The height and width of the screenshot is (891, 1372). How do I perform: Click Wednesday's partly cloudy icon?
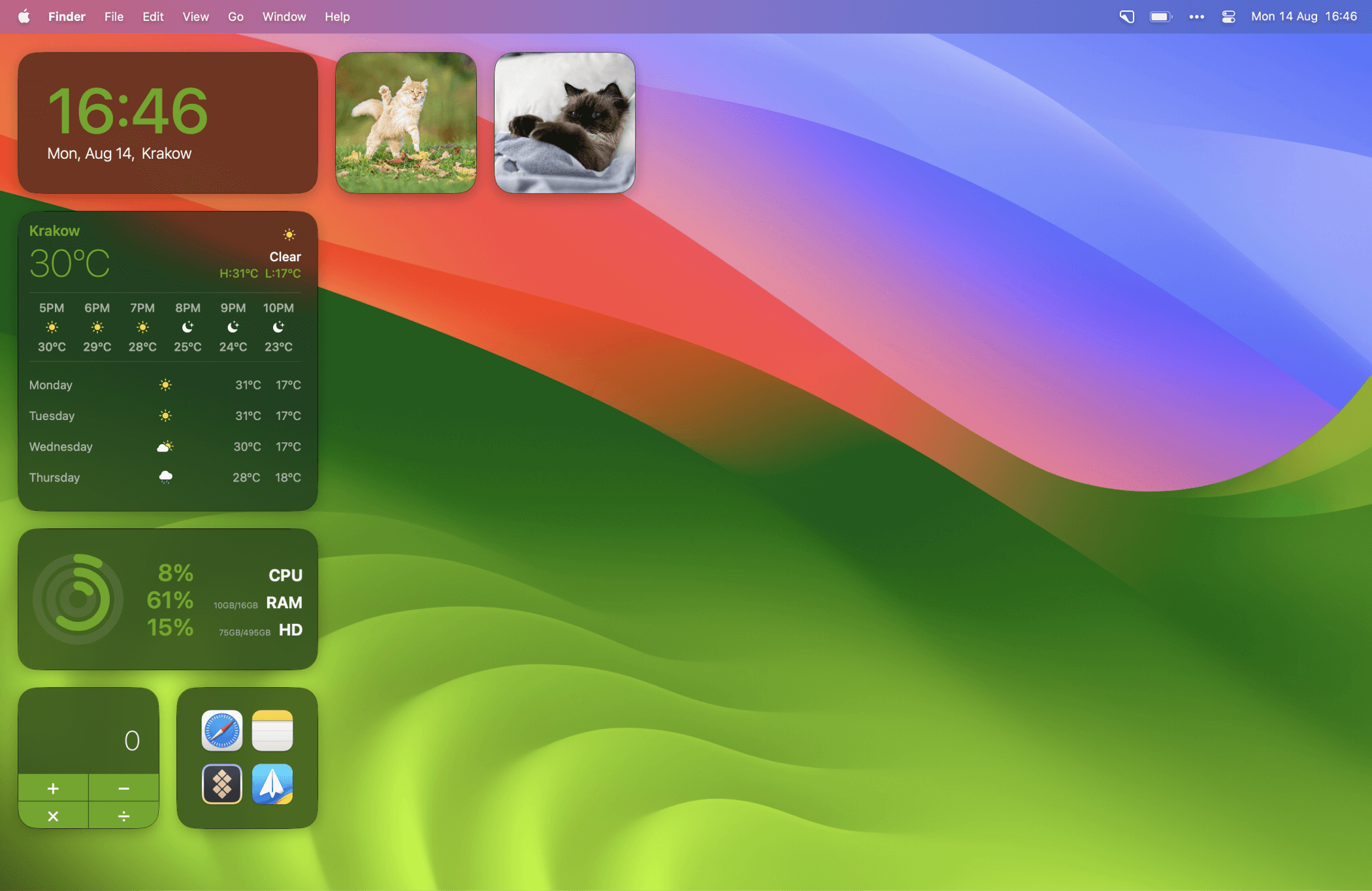[x=165, y=447]
